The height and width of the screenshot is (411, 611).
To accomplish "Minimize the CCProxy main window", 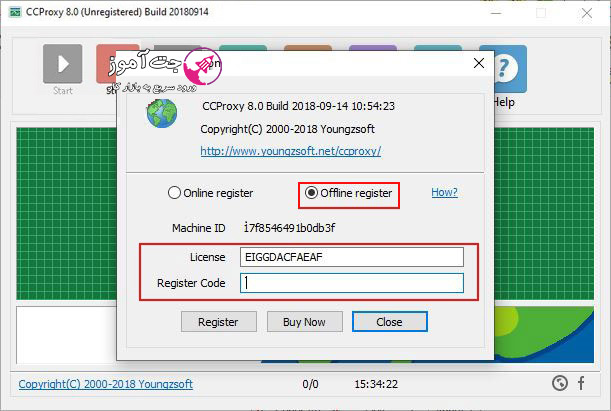I will [x=496, y=13].
